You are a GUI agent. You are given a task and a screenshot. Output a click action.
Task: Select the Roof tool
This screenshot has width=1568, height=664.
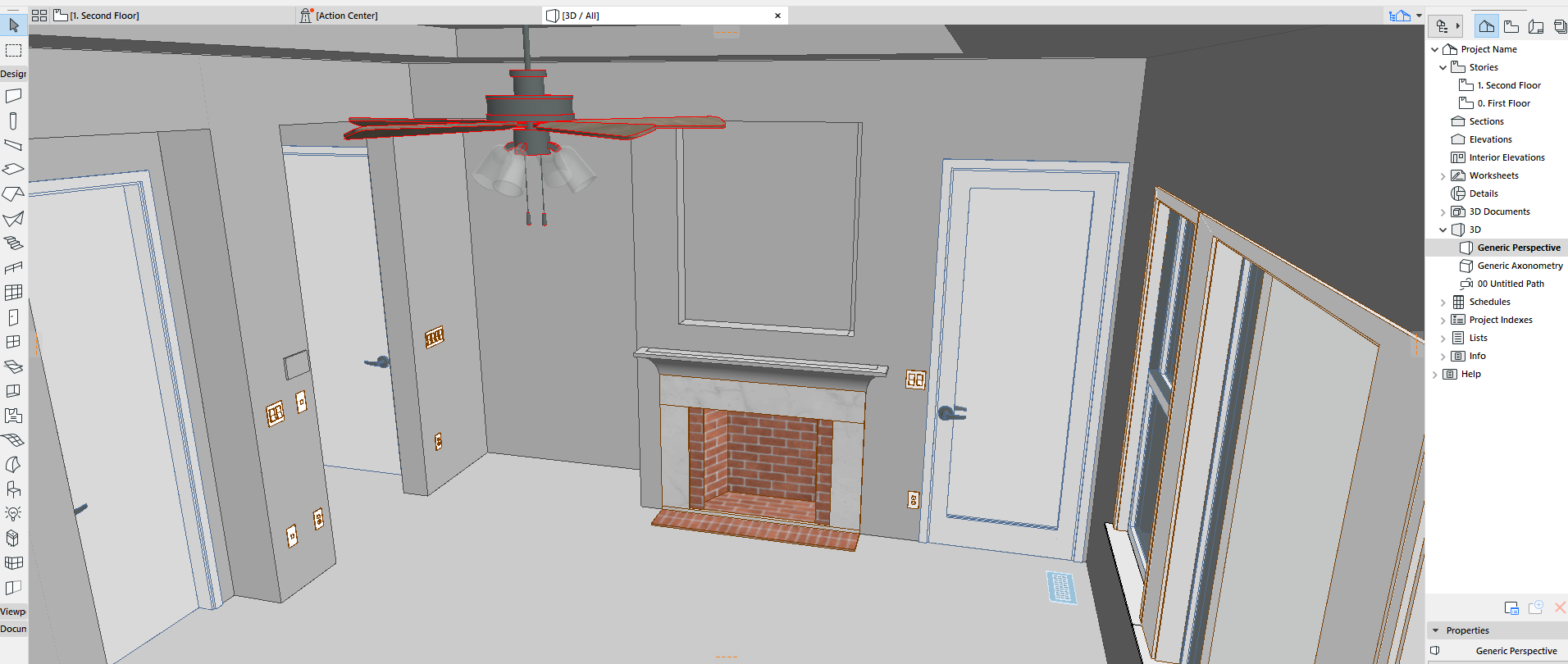13,194
